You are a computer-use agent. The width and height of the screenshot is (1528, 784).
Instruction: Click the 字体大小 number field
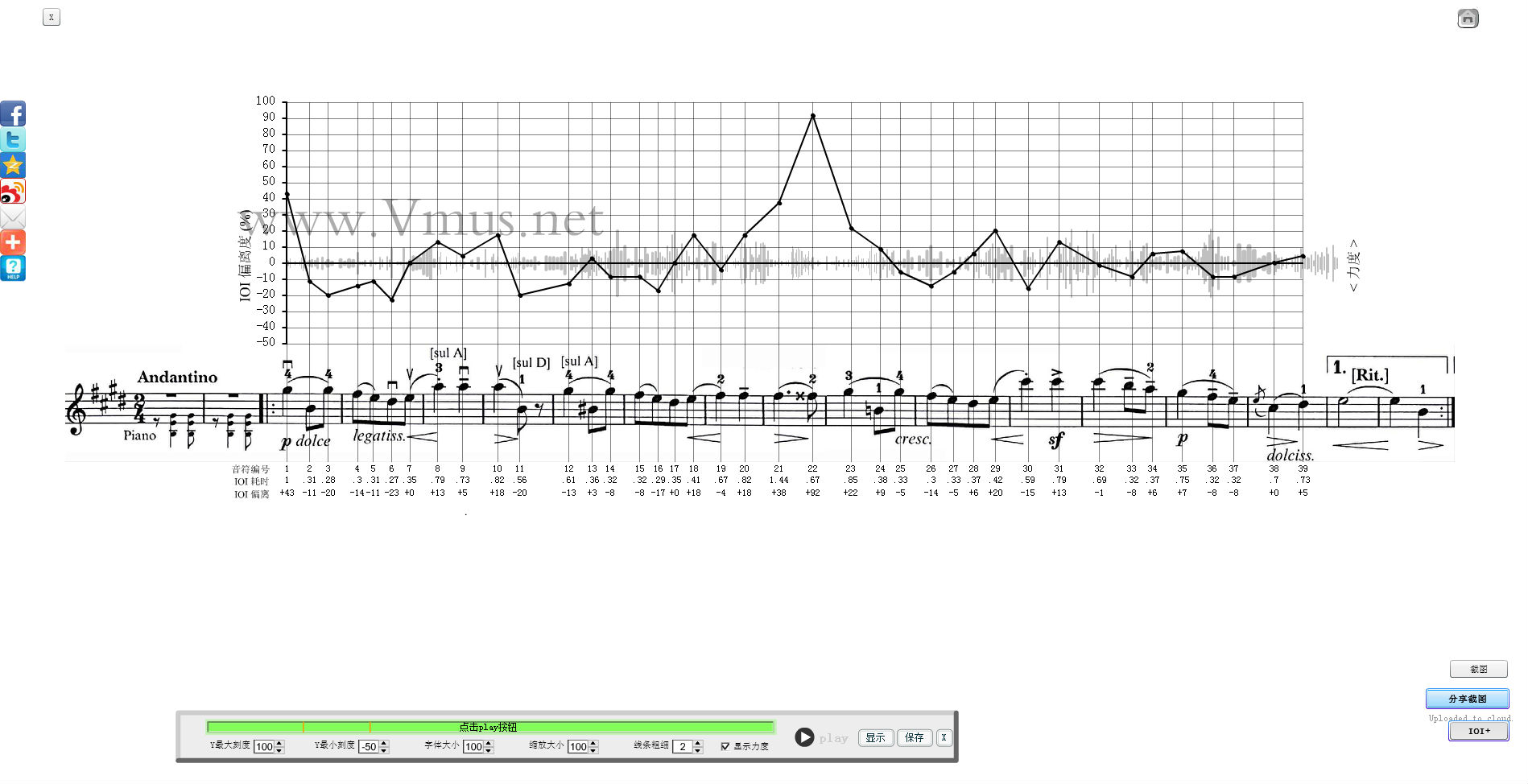point(473,747)
